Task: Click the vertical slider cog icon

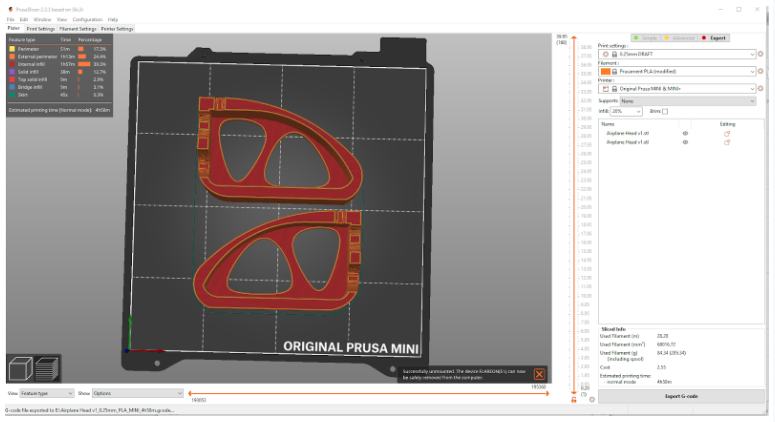Action: coord(592,399)
